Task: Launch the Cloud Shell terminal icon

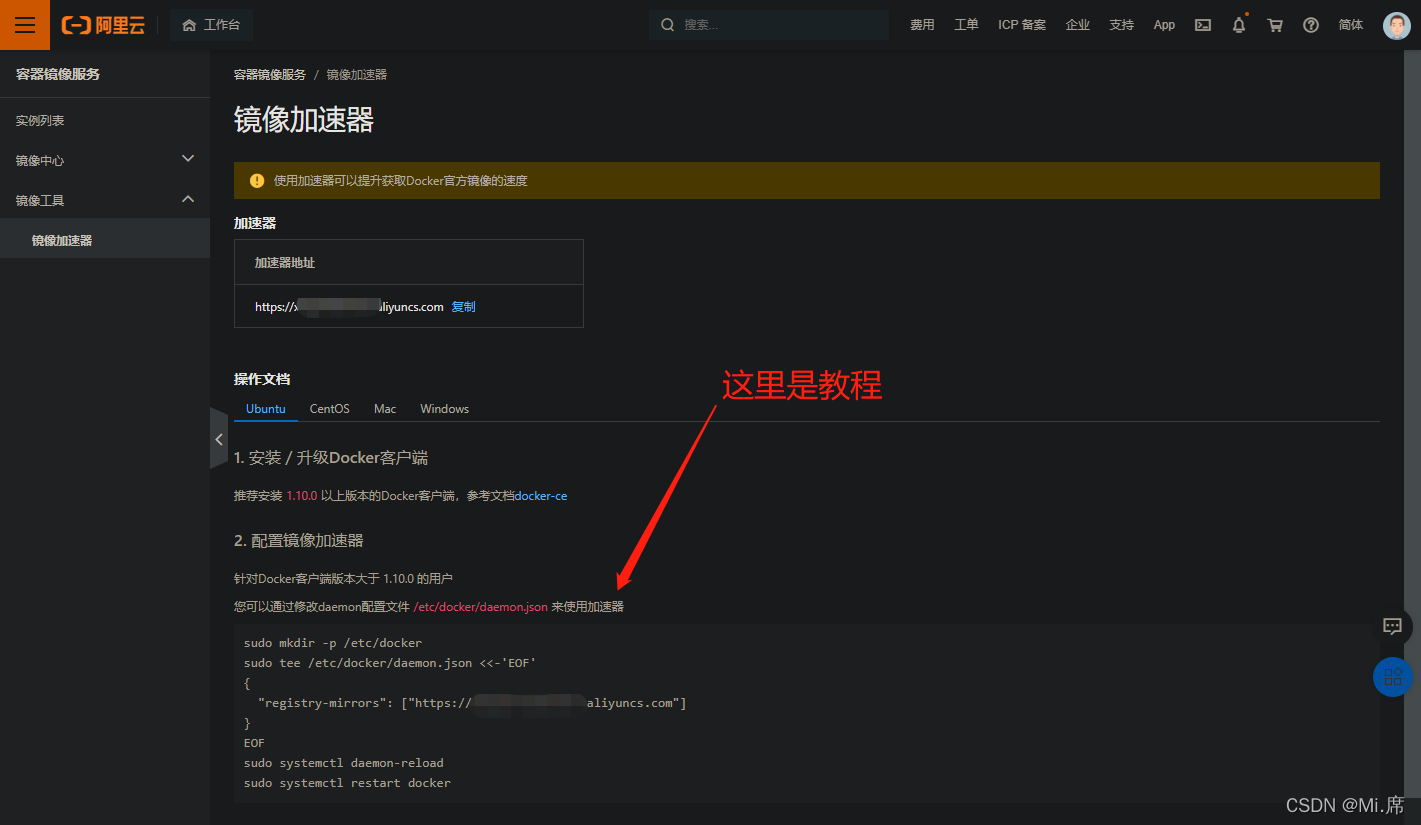Action: (1203, 25)
